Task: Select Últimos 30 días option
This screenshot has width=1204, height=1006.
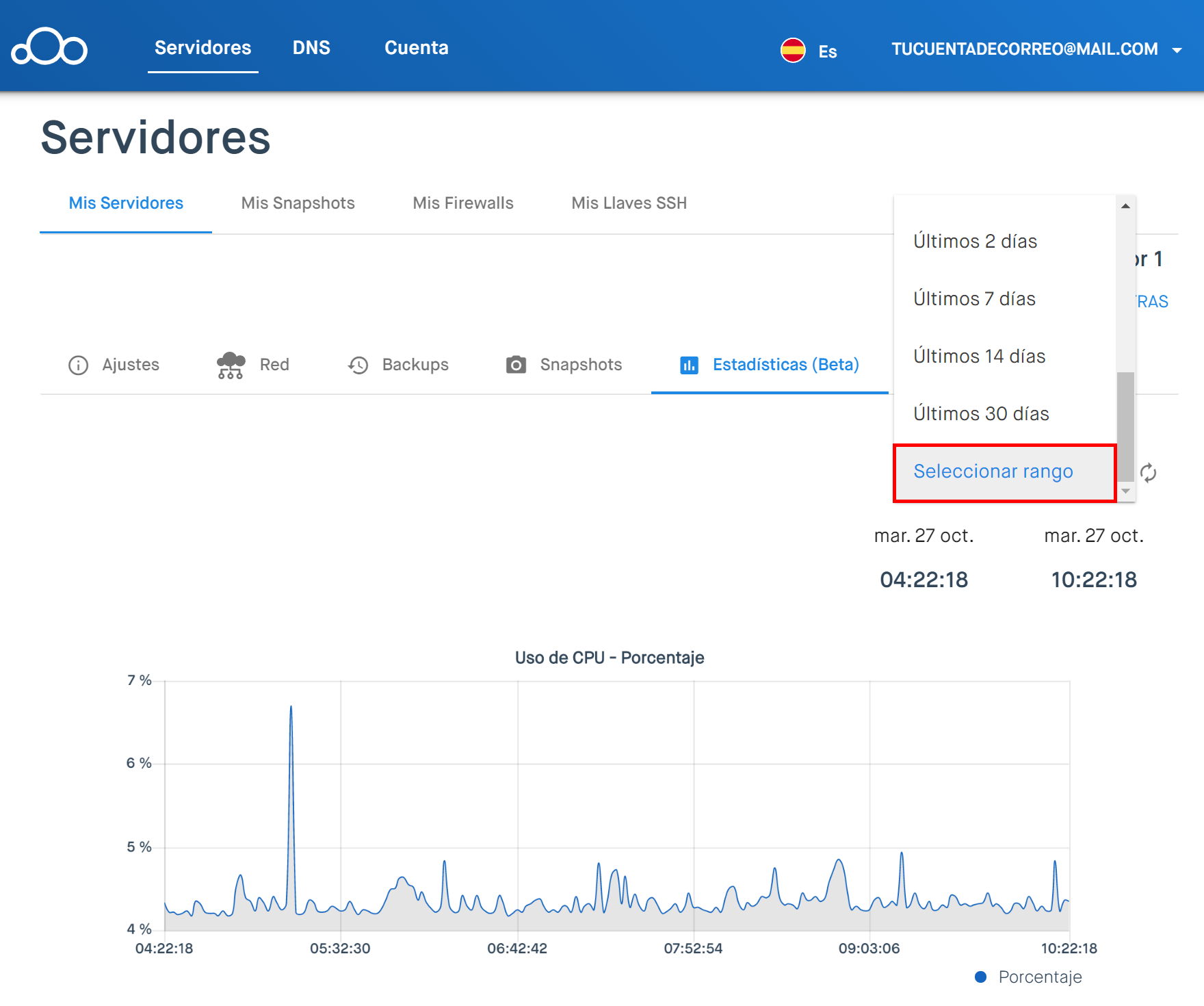Action: 1005,413
